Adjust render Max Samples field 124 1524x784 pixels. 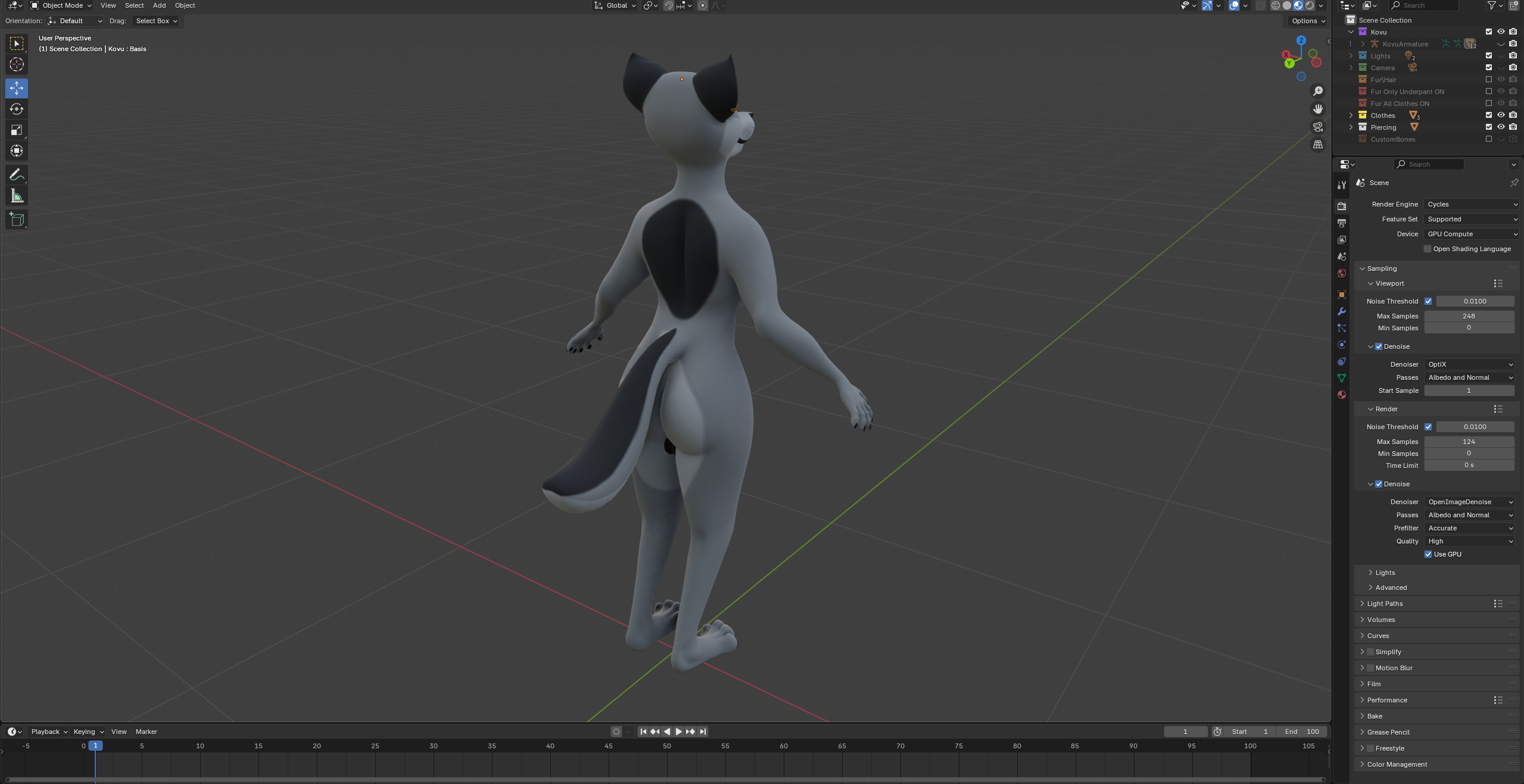coord(1469,442)
